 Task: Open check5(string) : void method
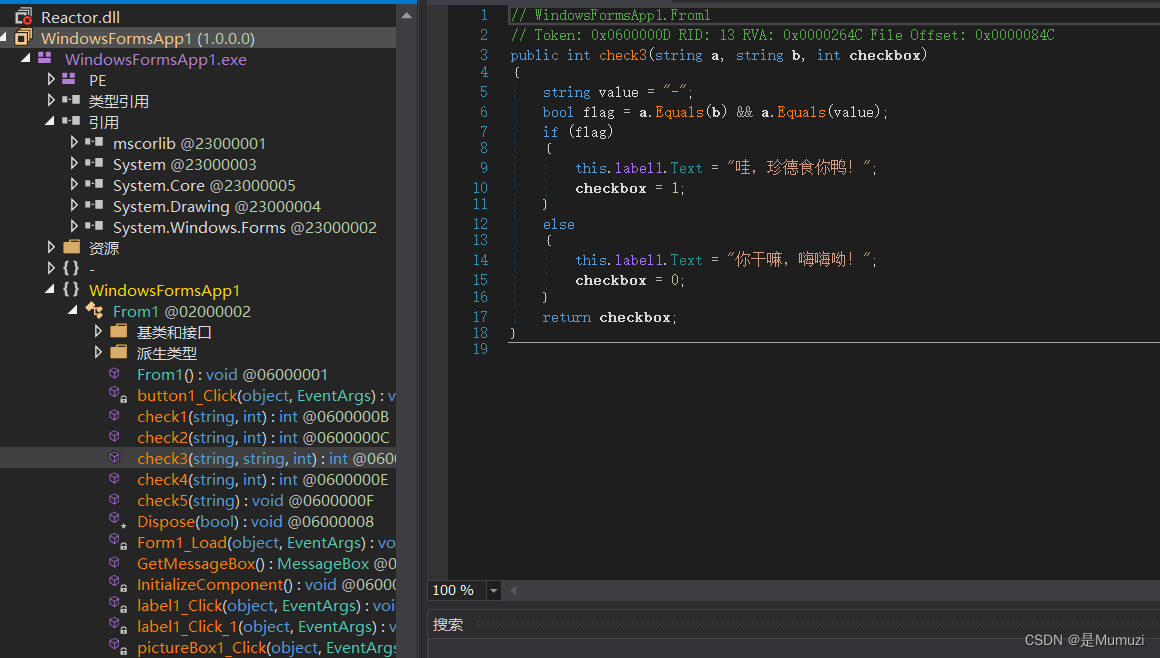pyautogui.click(x=255, y=500)
